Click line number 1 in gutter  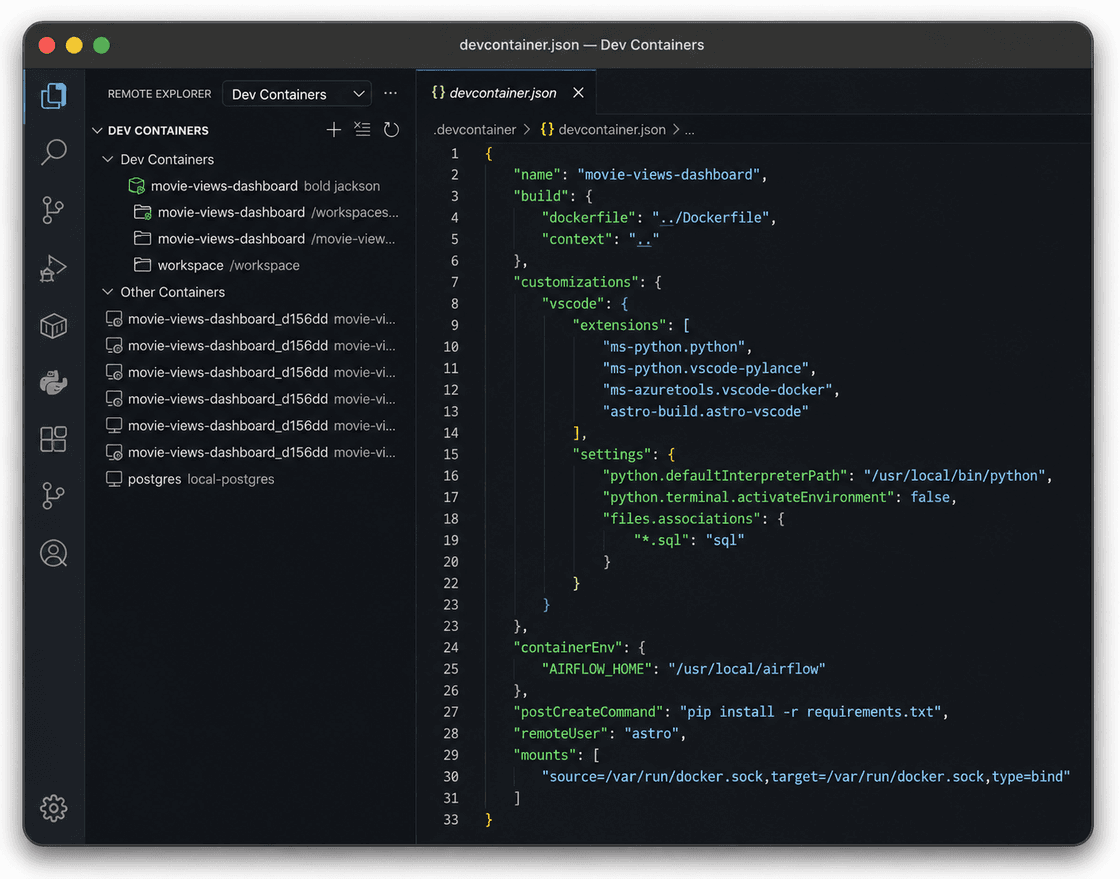(x=454, y=154)
